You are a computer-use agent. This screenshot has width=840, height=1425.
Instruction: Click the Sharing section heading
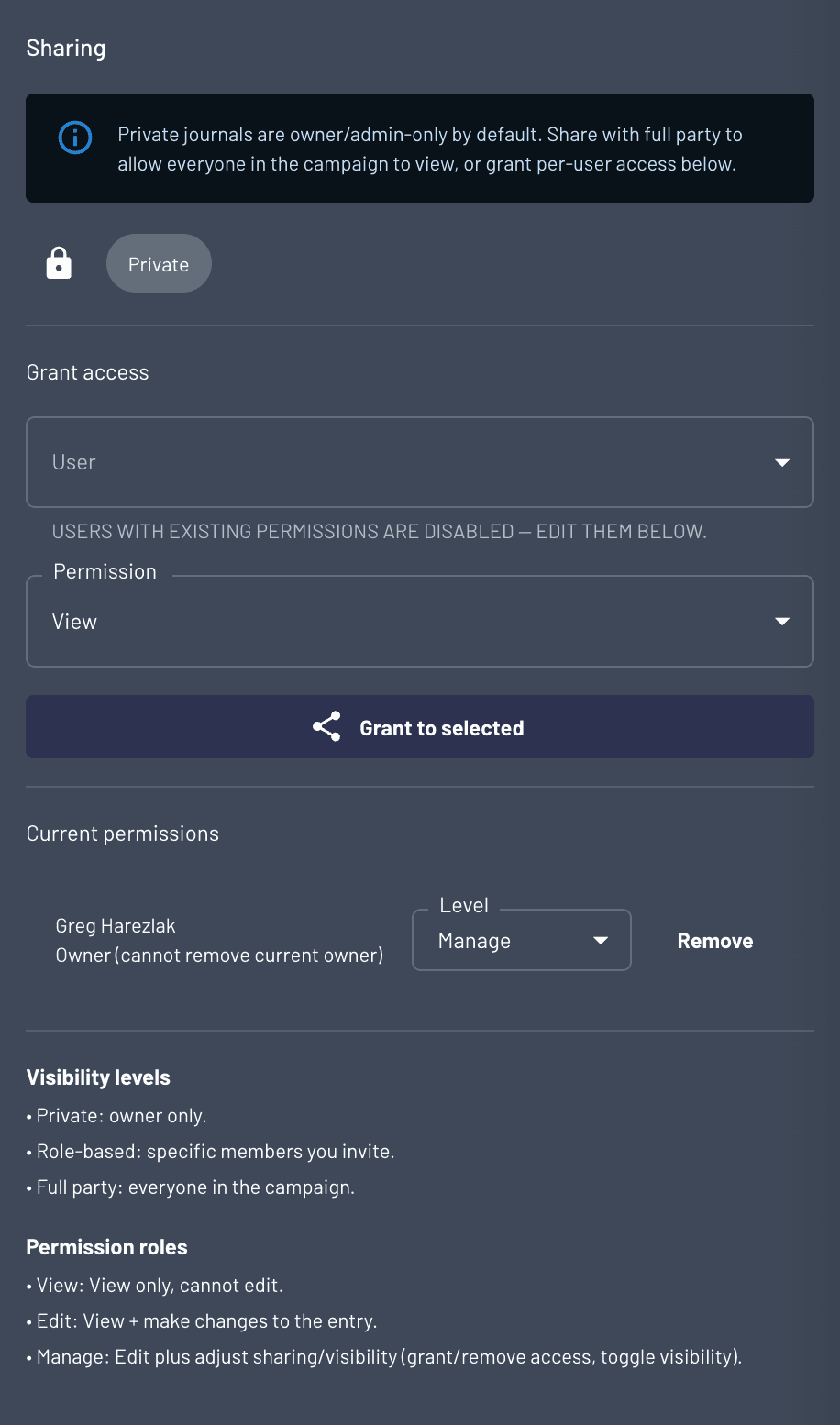point(66,49)
